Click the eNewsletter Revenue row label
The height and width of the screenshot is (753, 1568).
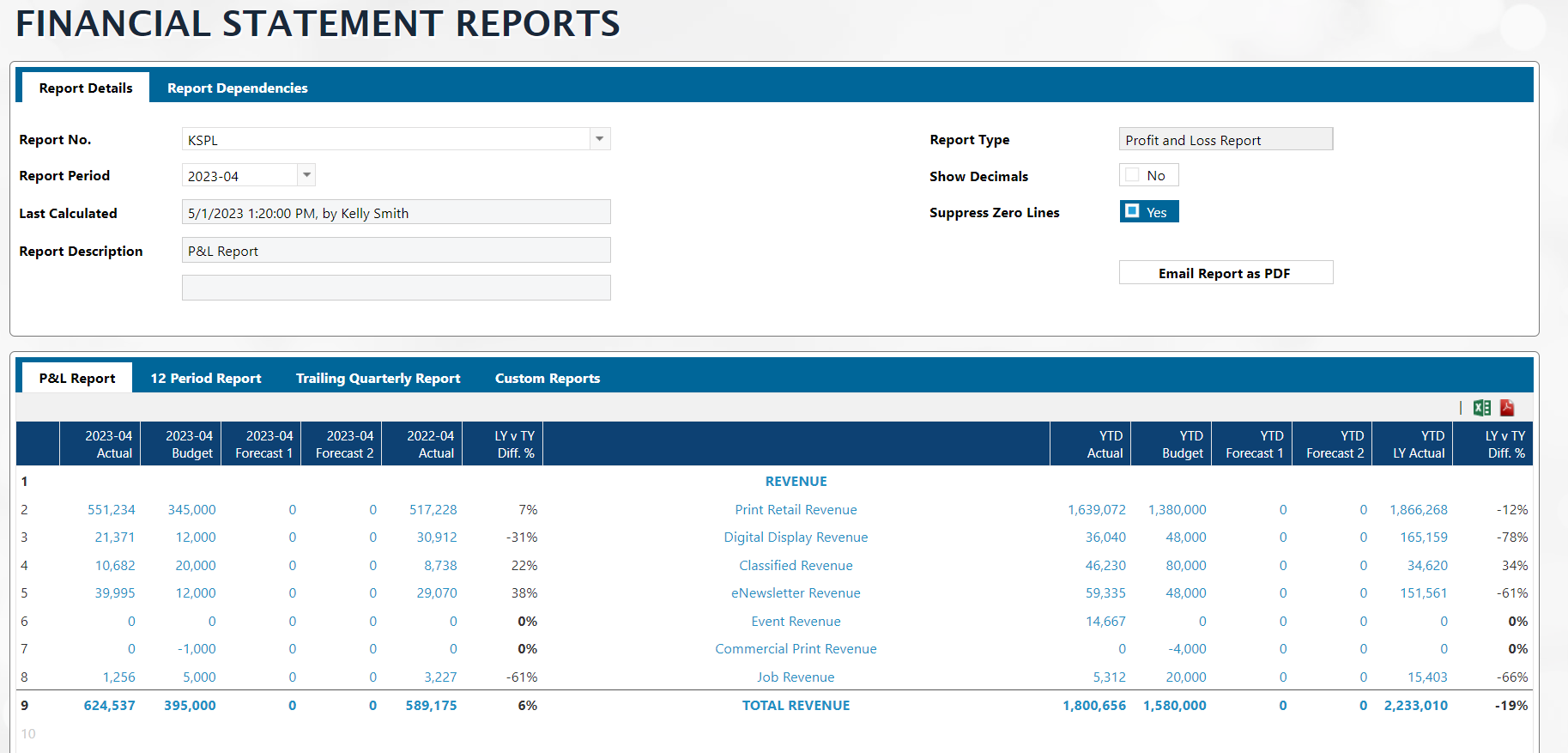click(x=796, y=593)
